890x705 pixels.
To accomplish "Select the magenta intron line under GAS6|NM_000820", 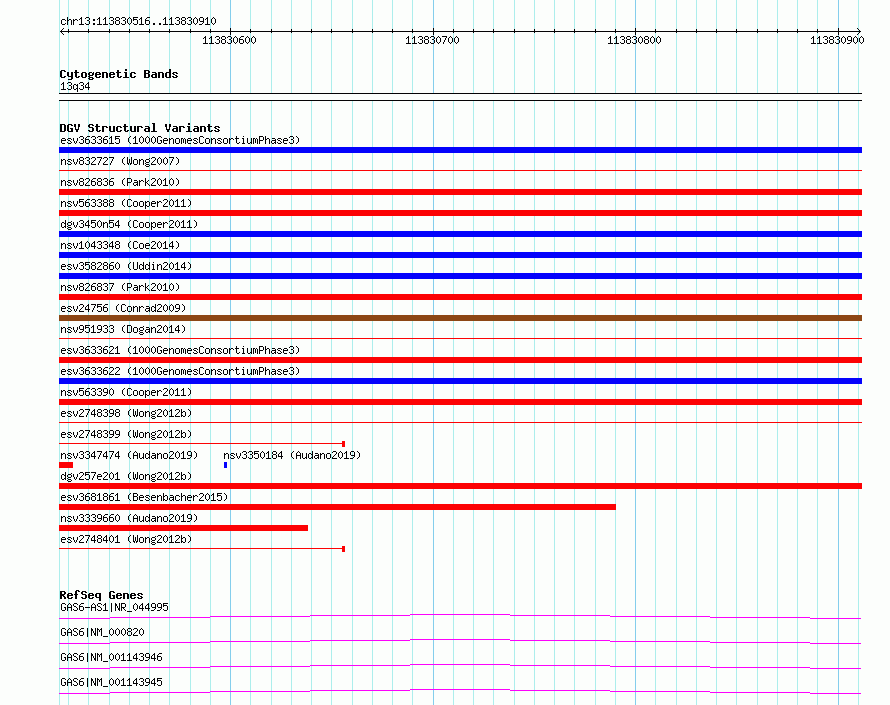I will point(460,641).
